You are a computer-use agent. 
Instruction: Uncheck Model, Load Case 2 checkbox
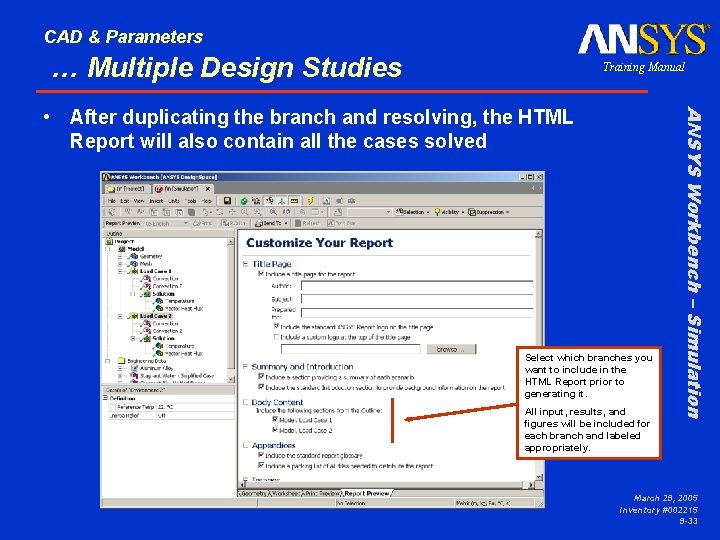275,430
